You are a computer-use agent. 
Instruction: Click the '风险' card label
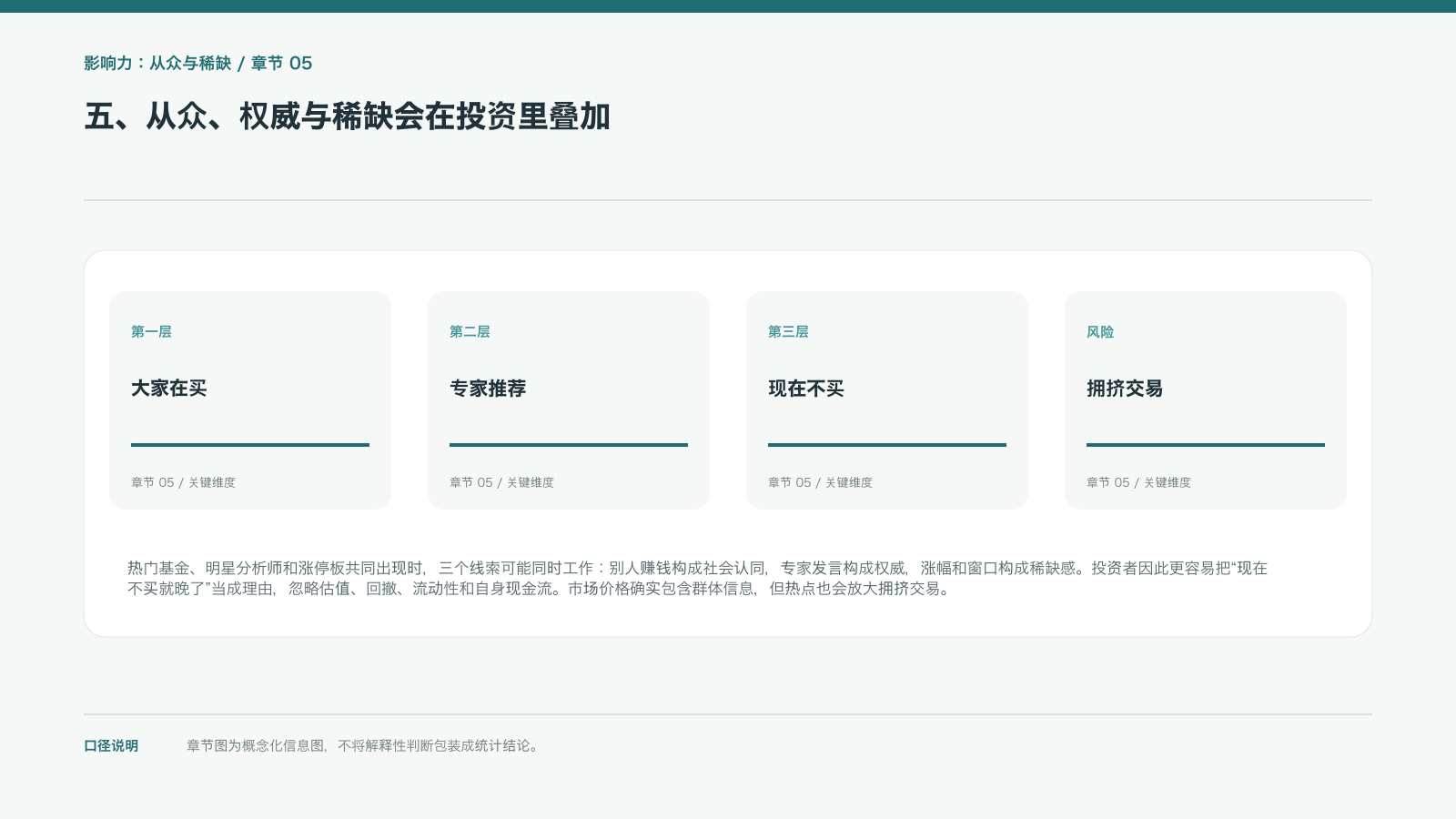point(1100,331)
